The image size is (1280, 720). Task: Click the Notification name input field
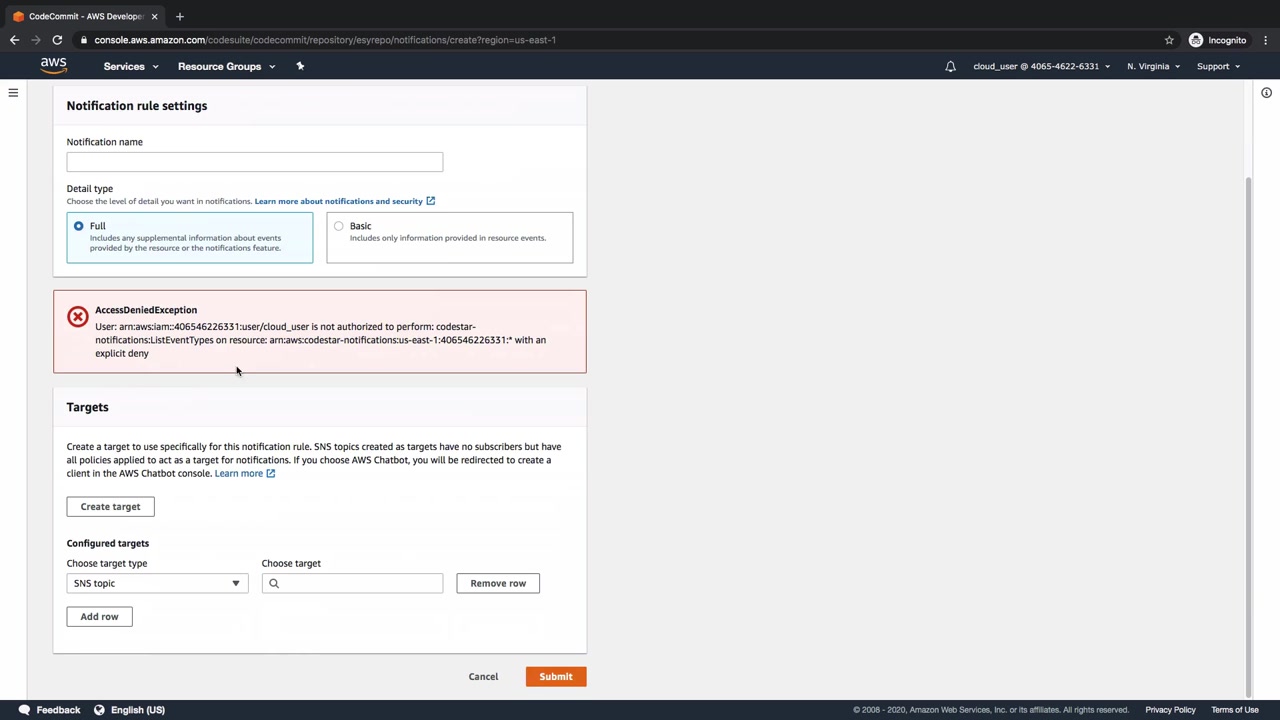point(255,162)
